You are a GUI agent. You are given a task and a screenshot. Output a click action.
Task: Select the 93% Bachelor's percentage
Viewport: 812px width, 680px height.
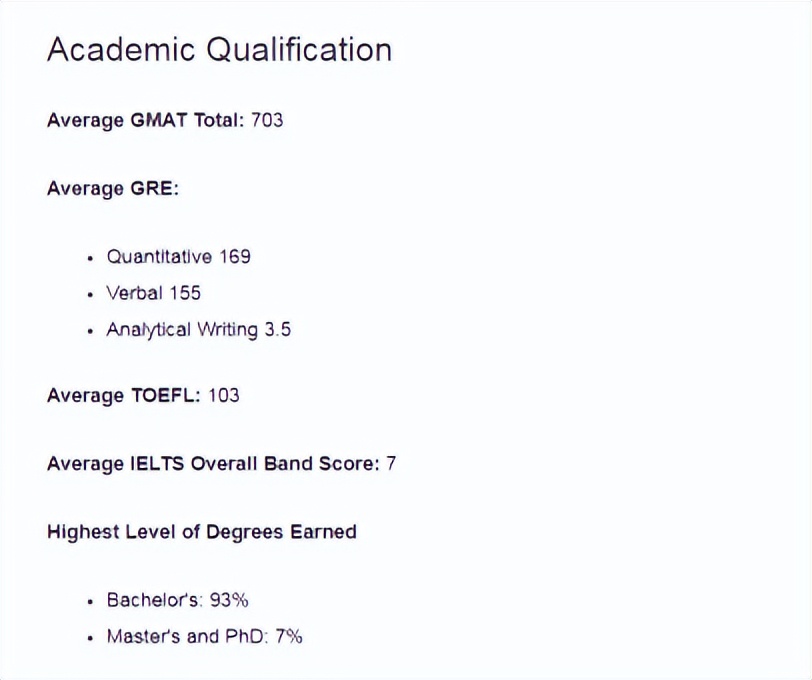coord(229,600)
